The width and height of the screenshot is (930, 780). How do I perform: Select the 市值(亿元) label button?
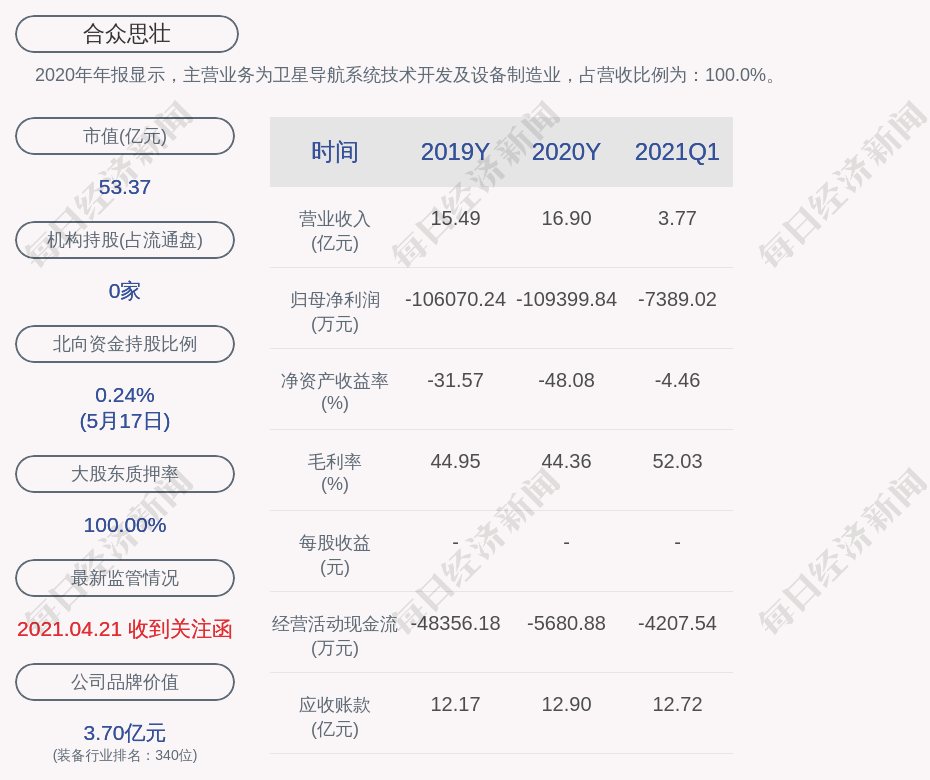[125, 136]
